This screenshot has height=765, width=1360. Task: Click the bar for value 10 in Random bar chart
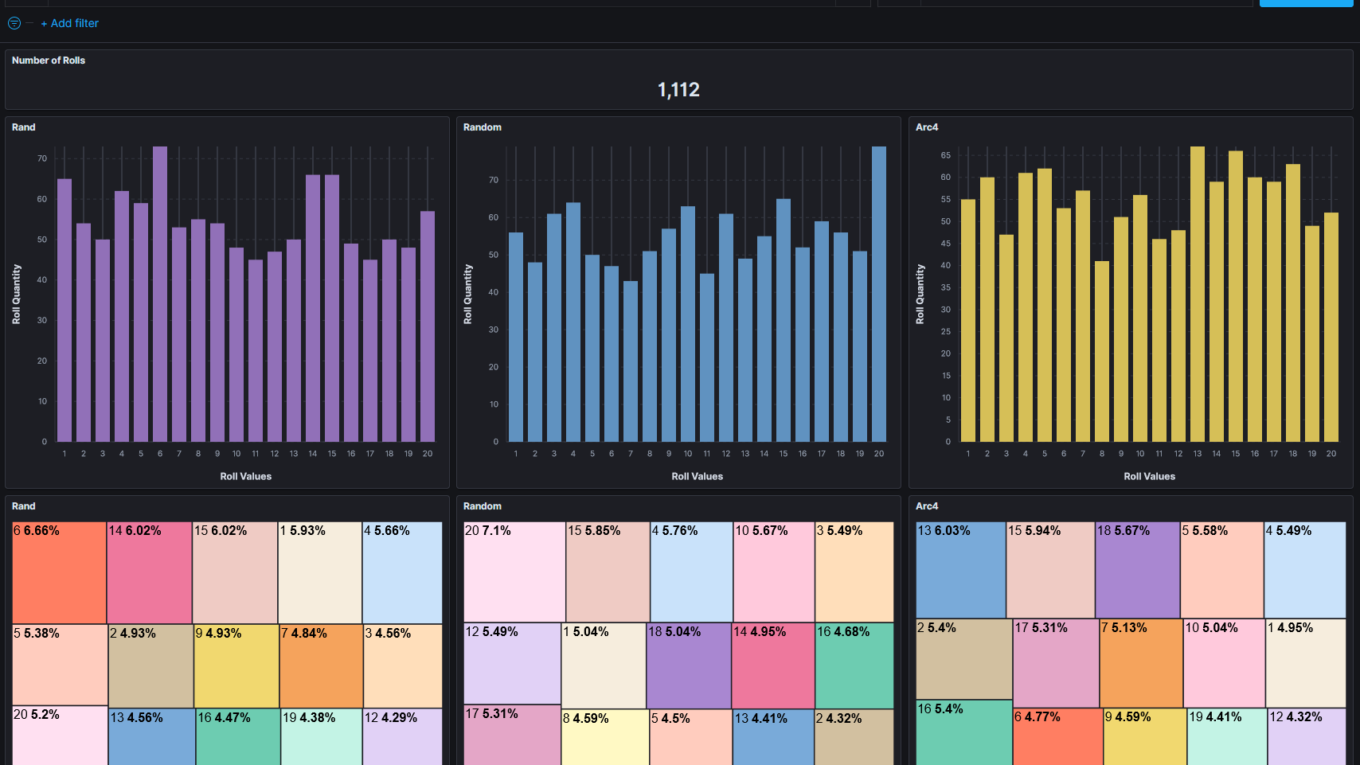tap(688, 324)
